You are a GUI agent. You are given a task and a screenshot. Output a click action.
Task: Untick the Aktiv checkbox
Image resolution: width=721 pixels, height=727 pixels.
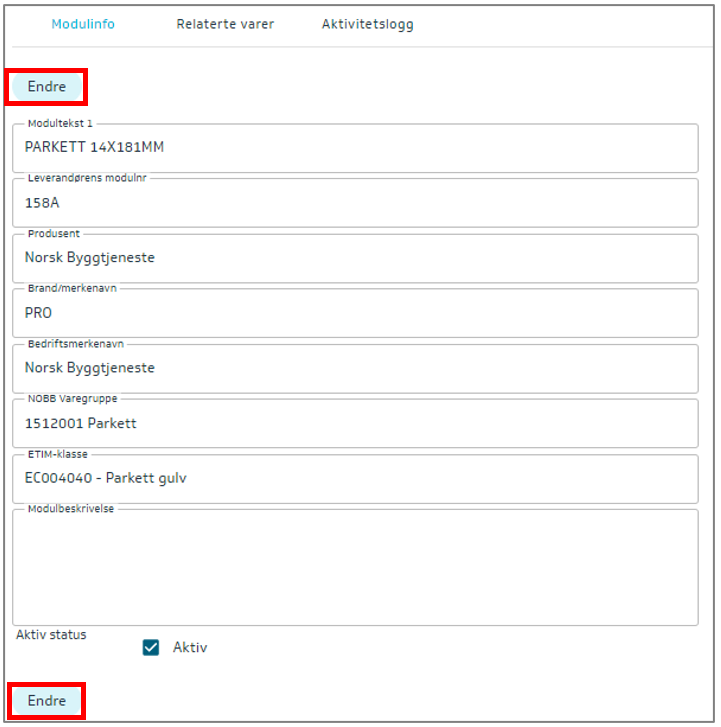tap(151, 647)
